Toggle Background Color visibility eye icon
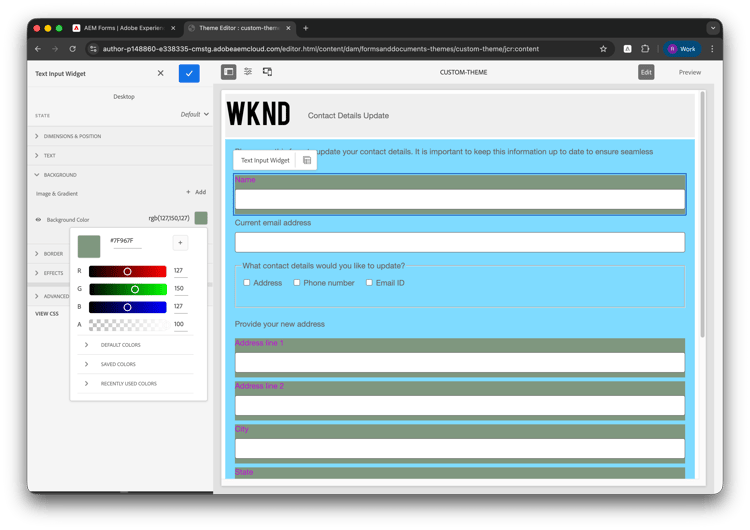This screenshot has width=750, height=530. point(38,220)
